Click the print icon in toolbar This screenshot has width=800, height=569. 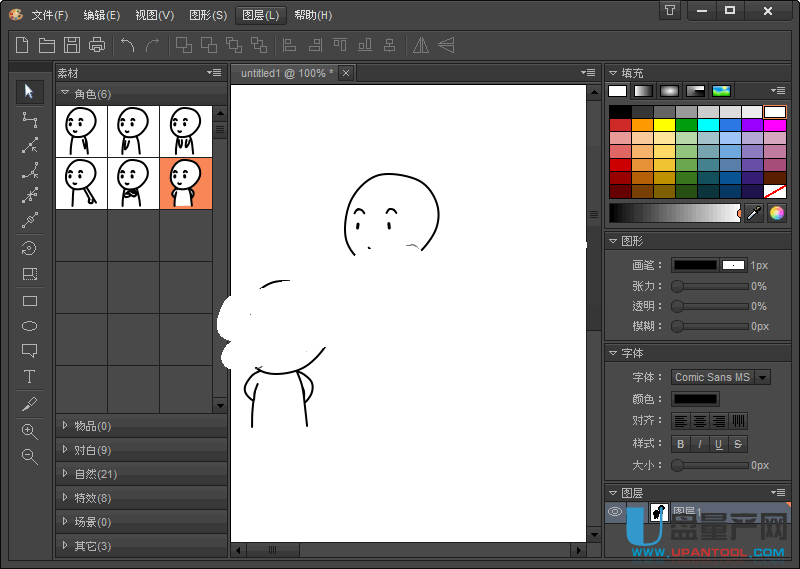click(x=97, y=45)
